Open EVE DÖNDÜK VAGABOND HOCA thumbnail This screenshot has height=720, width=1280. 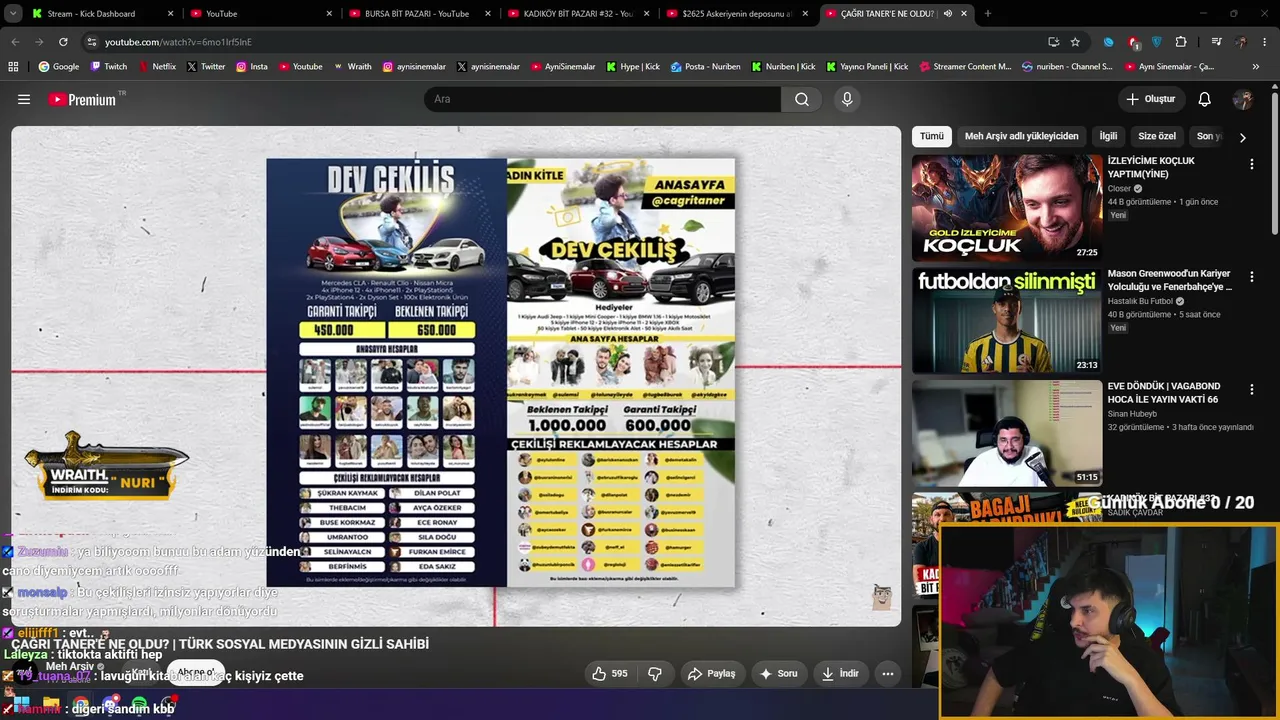click(x=1007, y=433)
